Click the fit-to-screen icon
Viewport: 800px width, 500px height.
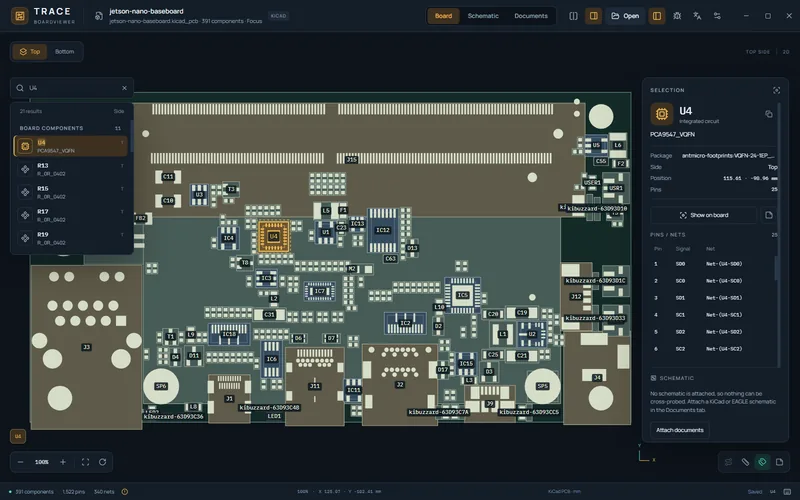tap(85, 462)
